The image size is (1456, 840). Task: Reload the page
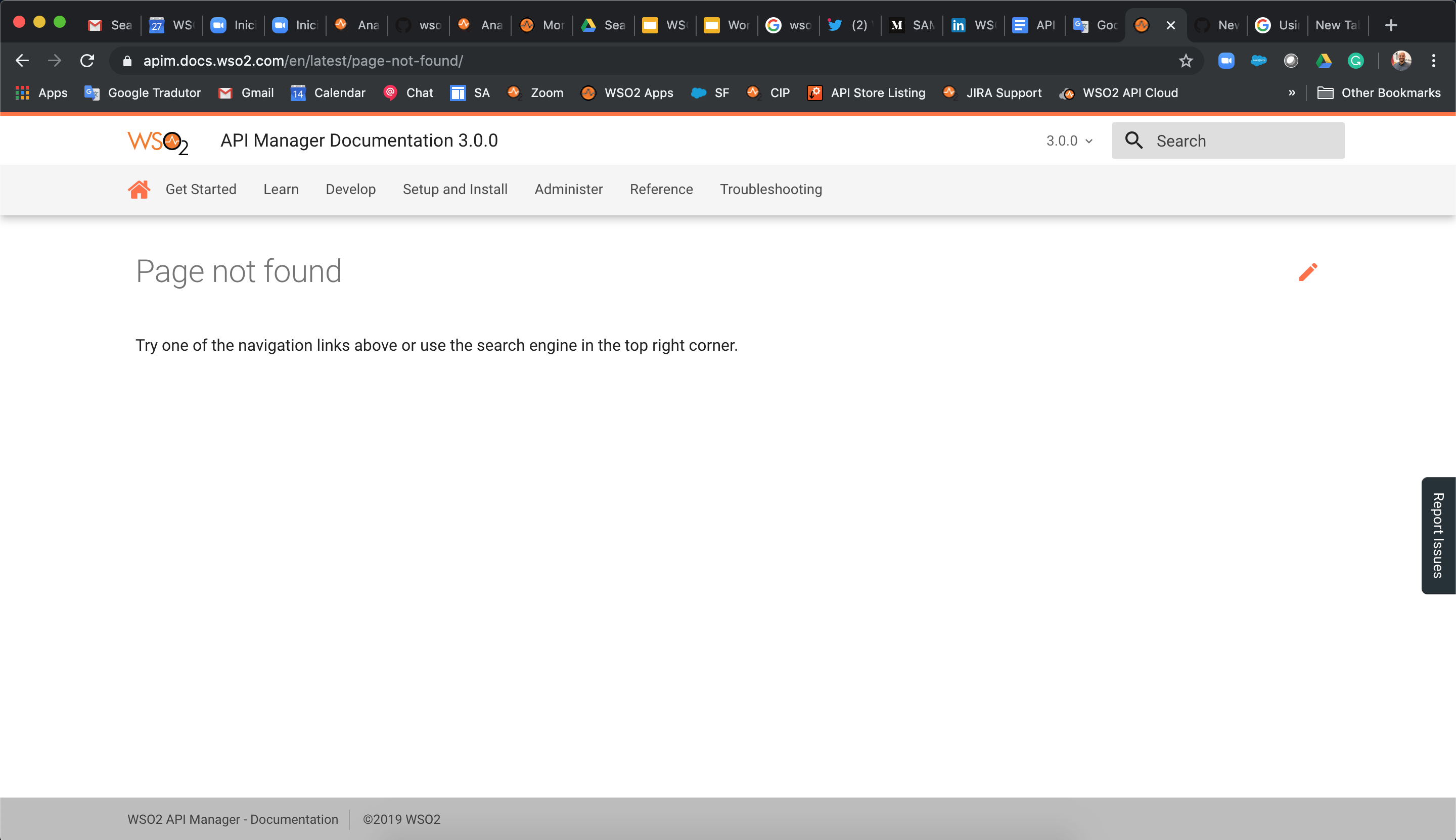coord(87,61)
